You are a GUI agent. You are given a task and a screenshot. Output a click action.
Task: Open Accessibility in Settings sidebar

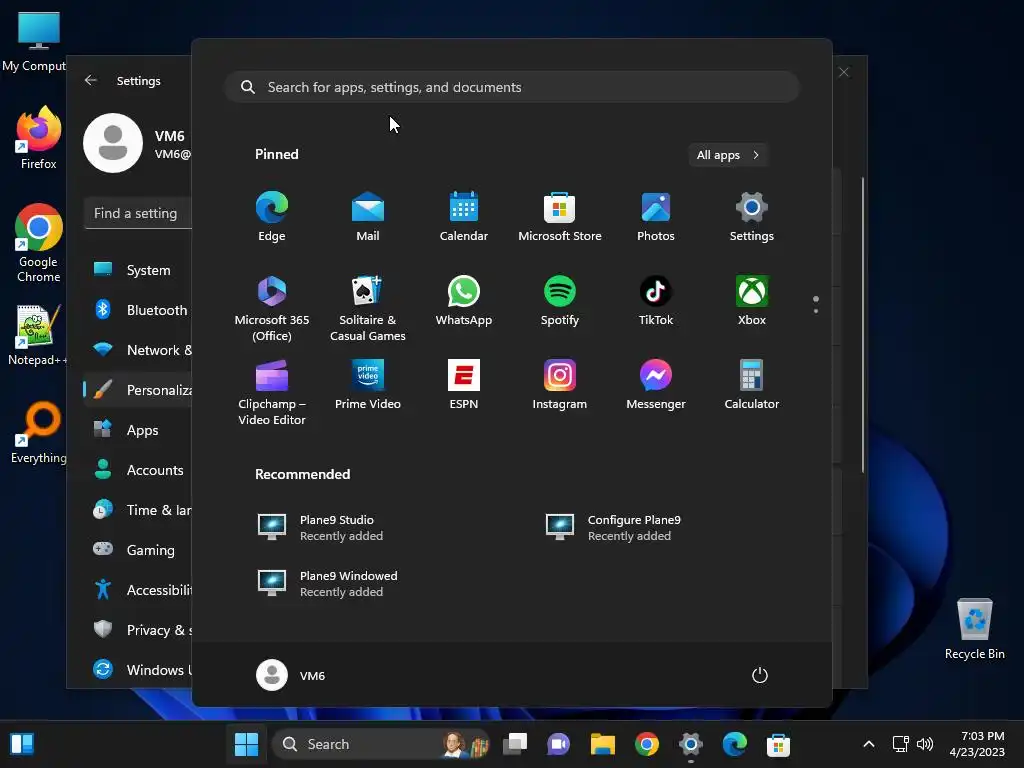[137, 590]
